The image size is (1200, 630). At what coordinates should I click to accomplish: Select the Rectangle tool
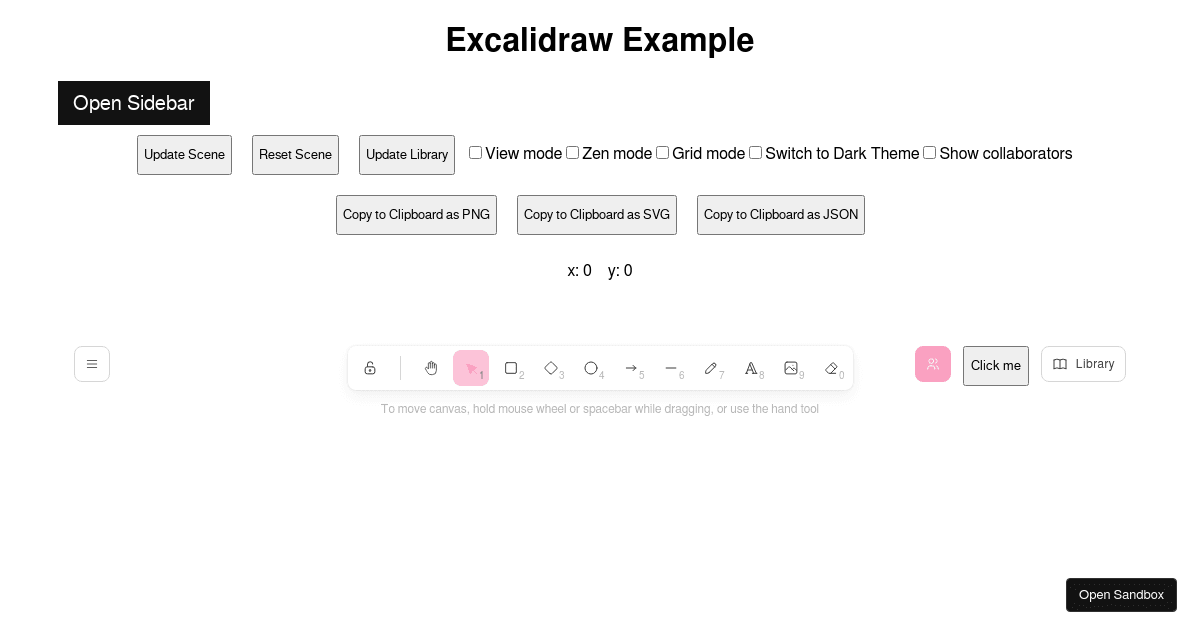[x=511, y=368]
